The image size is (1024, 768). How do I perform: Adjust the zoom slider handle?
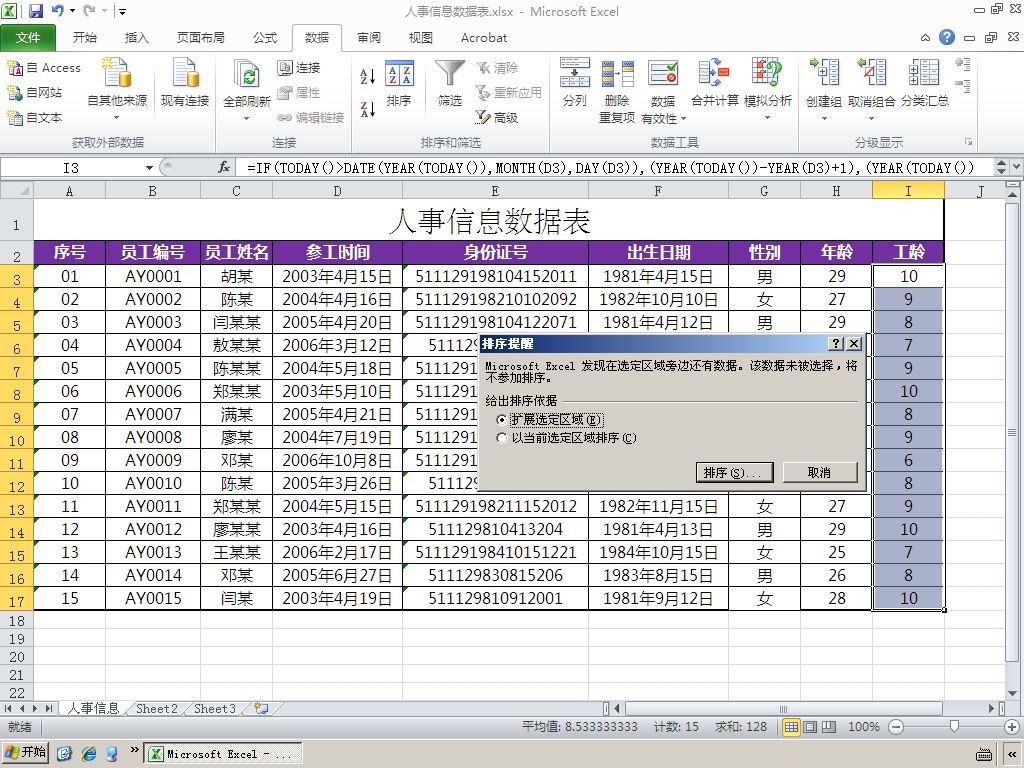coord(954,726)
